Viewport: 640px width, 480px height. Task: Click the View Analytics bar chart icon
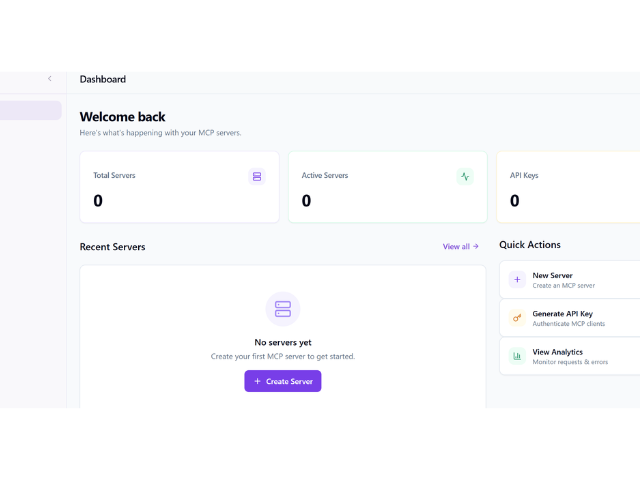[x=517, y=356]
